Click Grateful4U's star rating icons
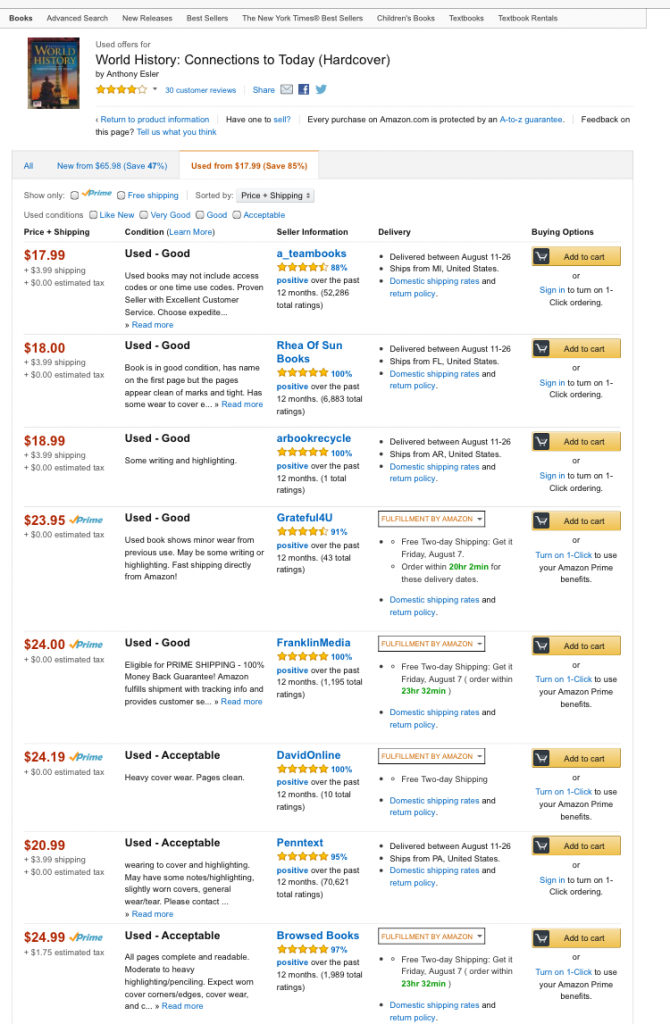Viewport: 670px width, 1024px height. (300, 531)
